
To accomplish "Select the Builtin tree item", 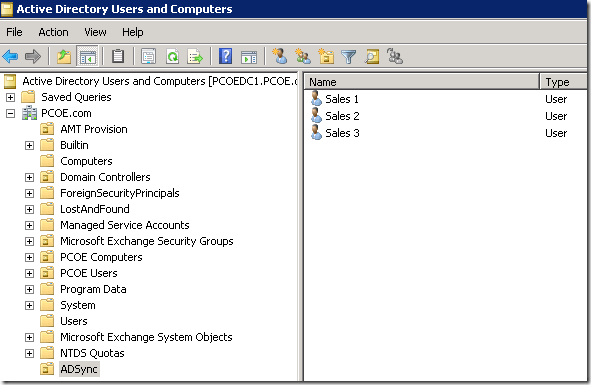I will 74,145.
